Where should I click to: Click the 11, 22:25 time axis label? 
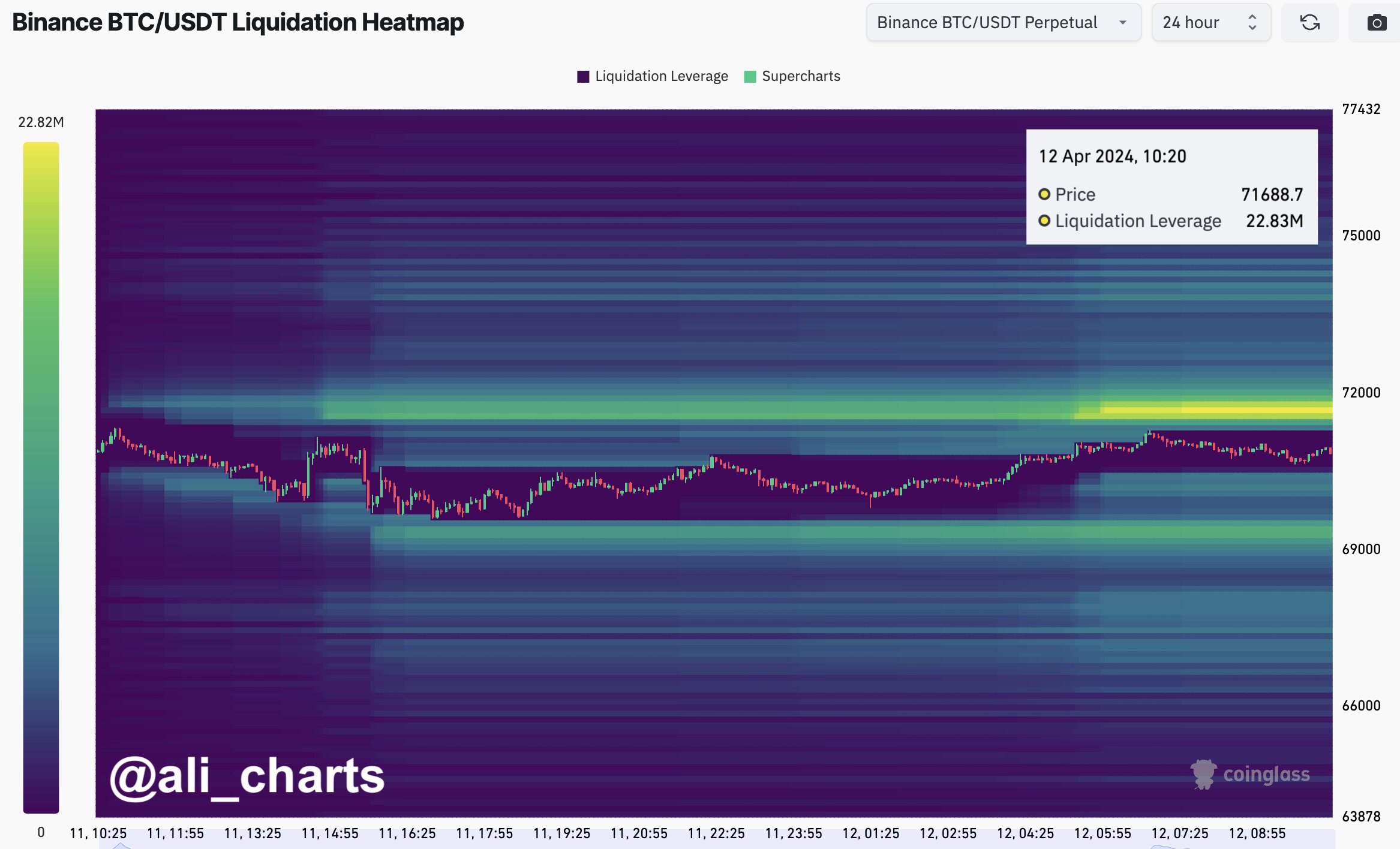716,833
